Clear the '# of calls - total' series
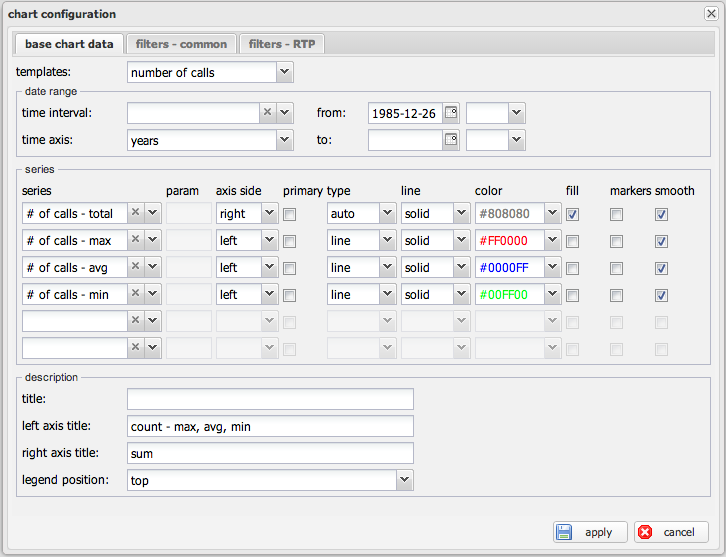Viewport: 726px width, 557px height. pyautogui.click(x=135, y=213)
